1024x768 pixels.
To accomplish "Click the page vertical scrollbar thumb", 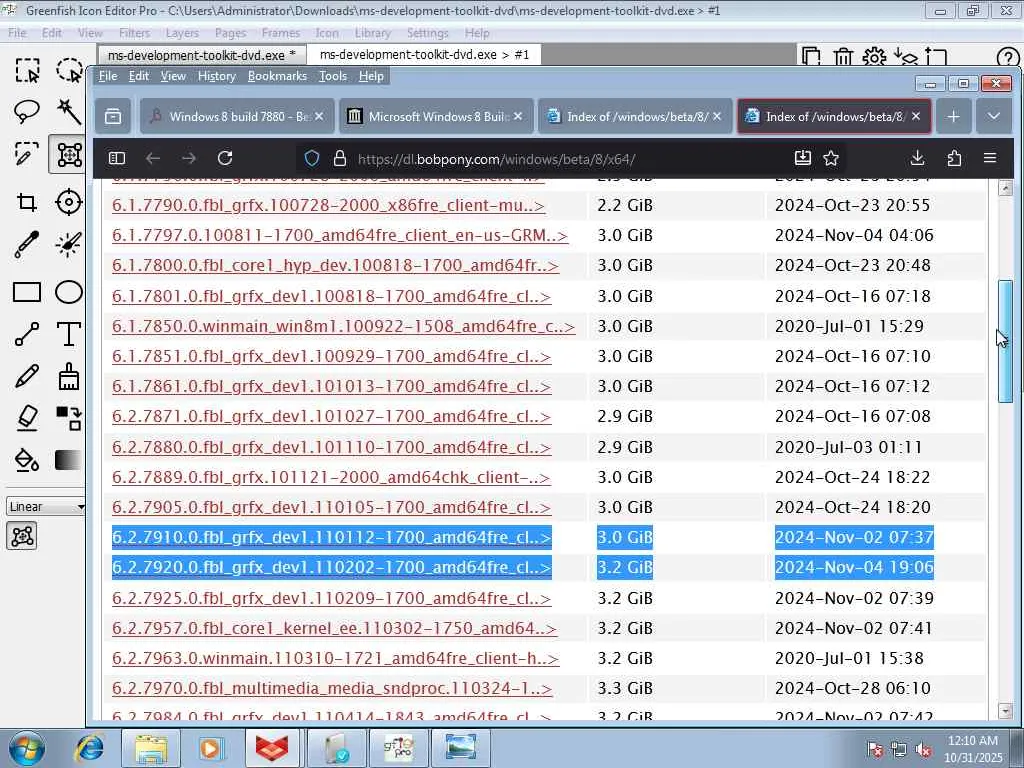I will click(x=1005, y=341).
